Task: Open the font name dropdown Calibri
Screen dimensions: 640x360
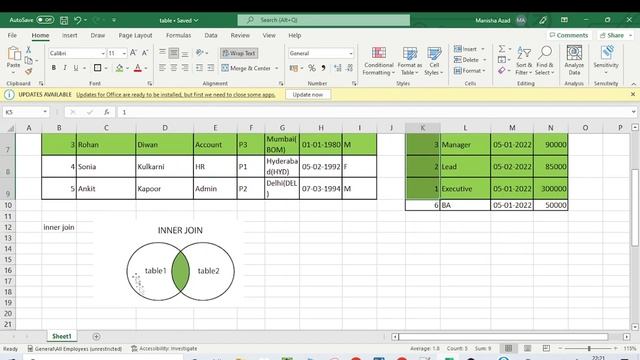Action: tap(103, 53)
